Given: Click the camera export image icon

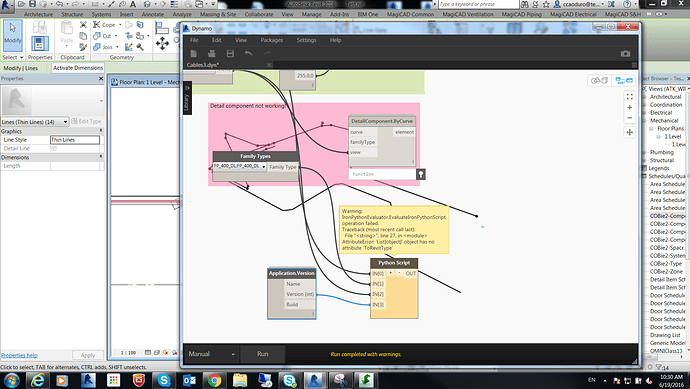Looking at the screenshot, I should pyautogui.click(x=625, y=54).
